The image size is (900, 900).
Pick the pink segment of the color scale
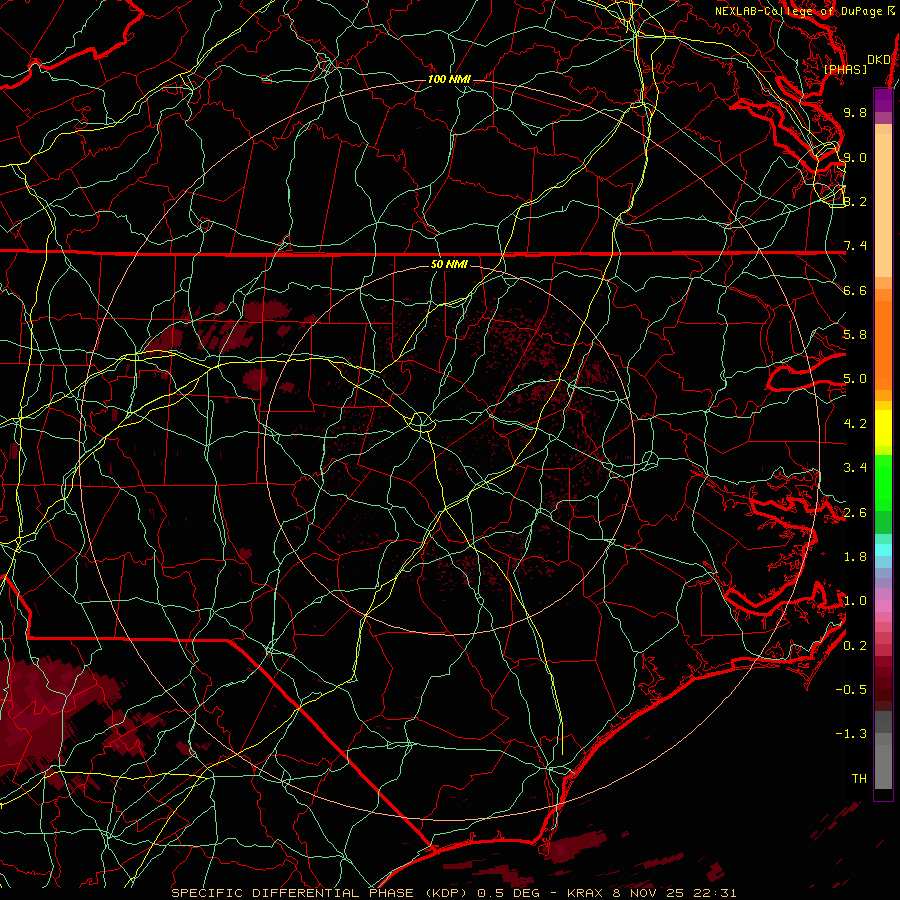coord(883,606)
